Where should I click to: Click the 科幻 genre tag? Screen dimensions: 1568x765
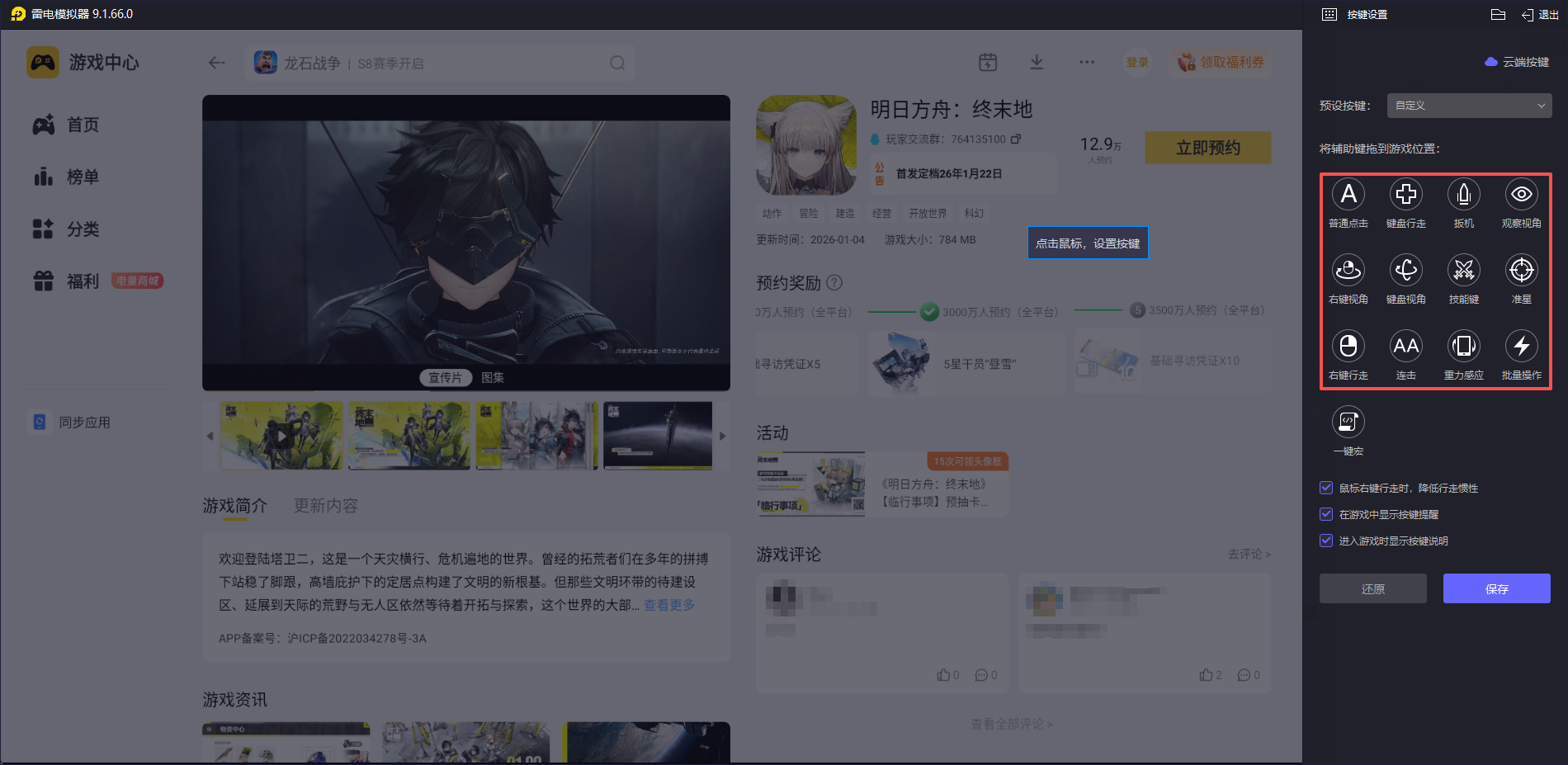974,213
